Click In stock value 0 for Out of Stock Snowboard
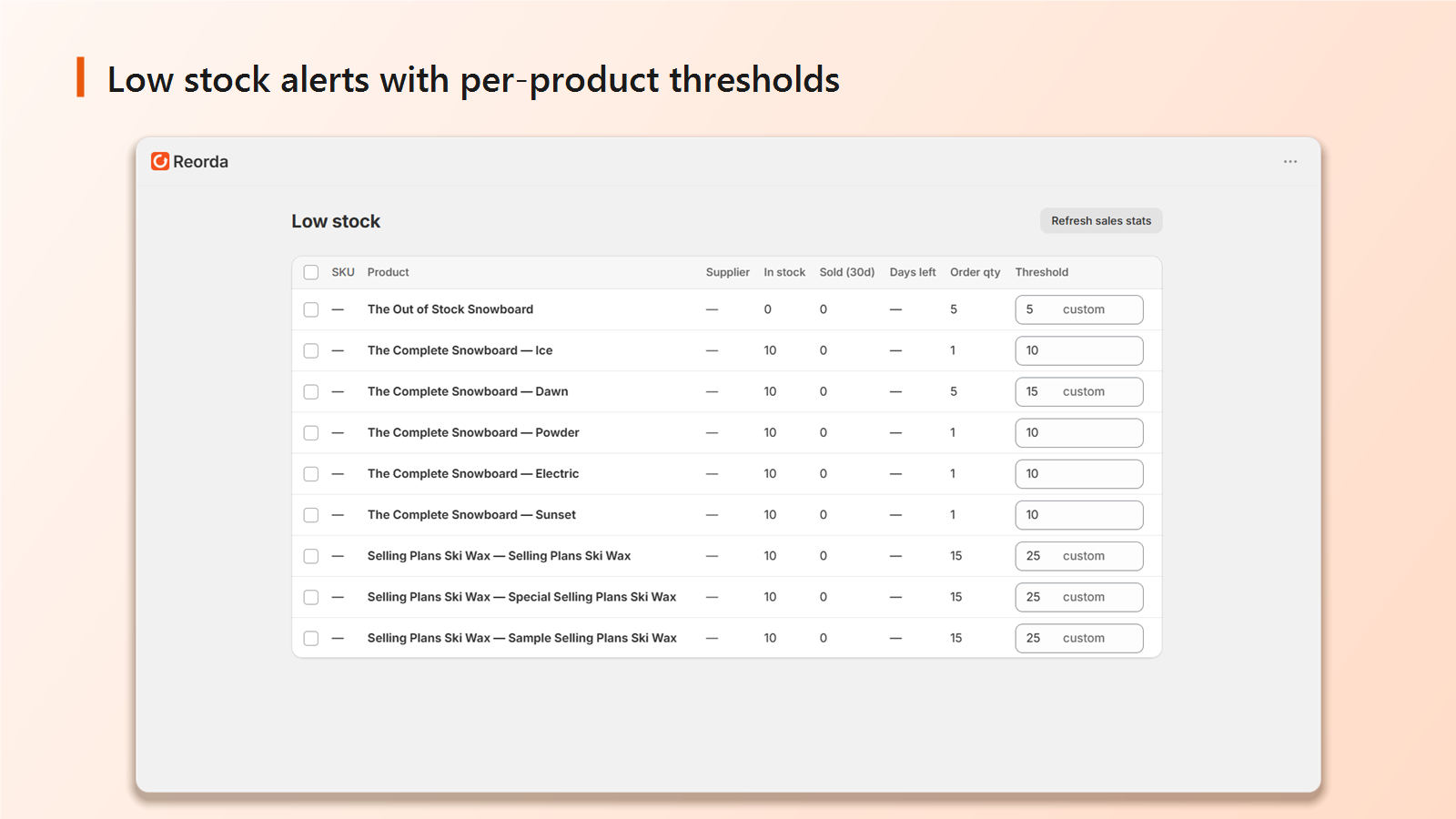The width and height of the screenshot is (1456, 819). point(768,309)
